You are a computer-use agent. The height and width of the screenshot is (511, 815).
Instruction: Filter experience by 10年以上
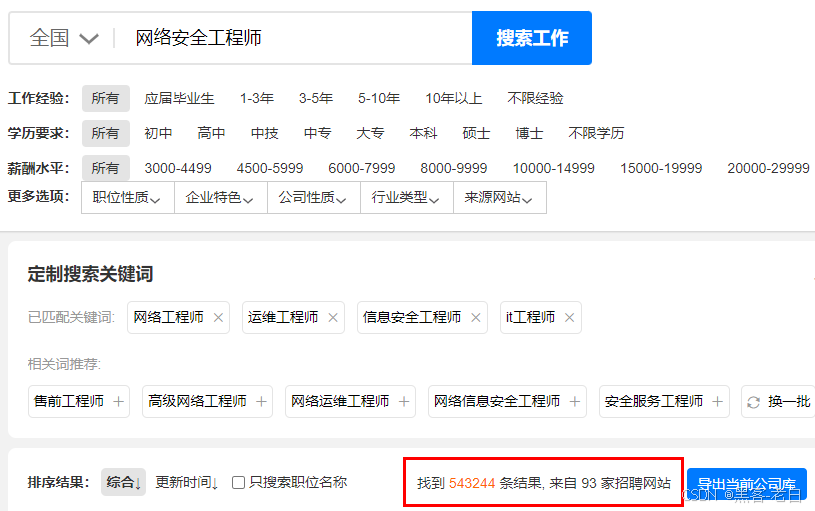click(454, 98)
